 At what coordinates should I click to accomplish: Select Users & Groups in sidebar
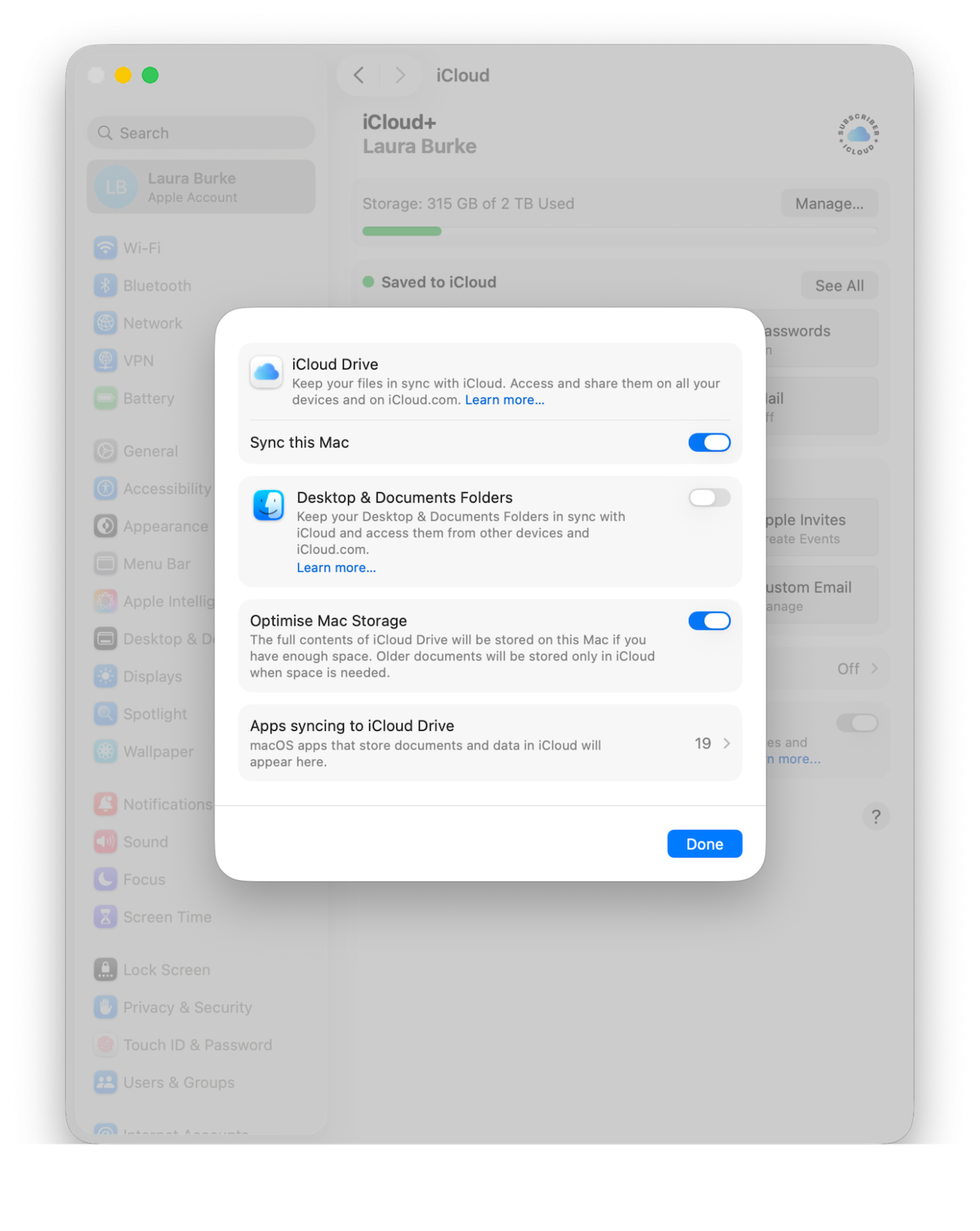[178, 1083]
